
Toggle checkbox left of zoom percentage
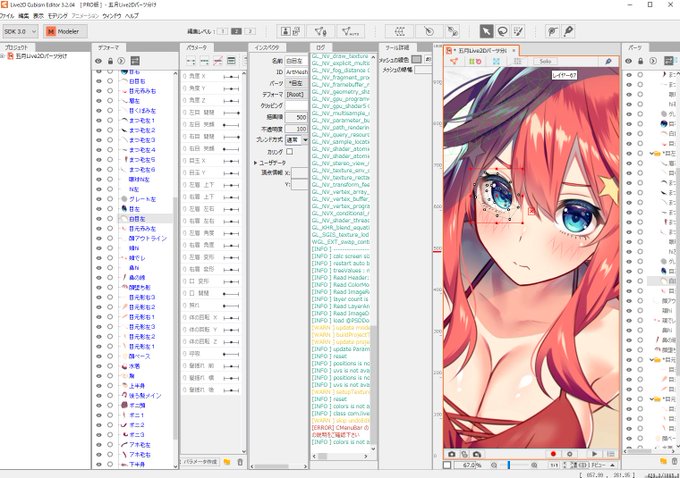[x=447, y=465]
